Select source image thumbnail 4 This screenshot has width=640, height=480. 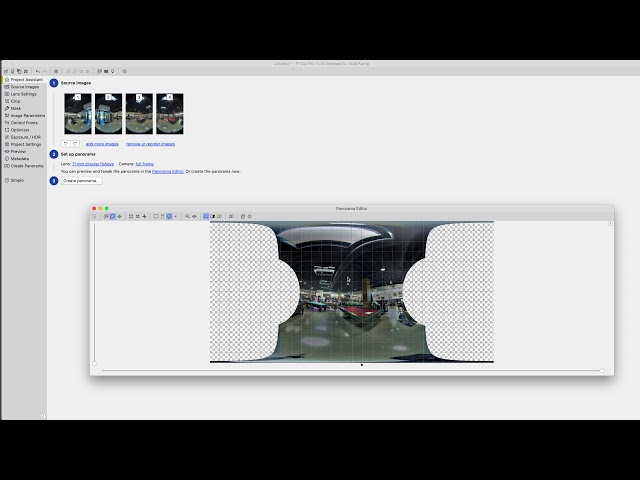pyautogui.click(x=170, y=113)
